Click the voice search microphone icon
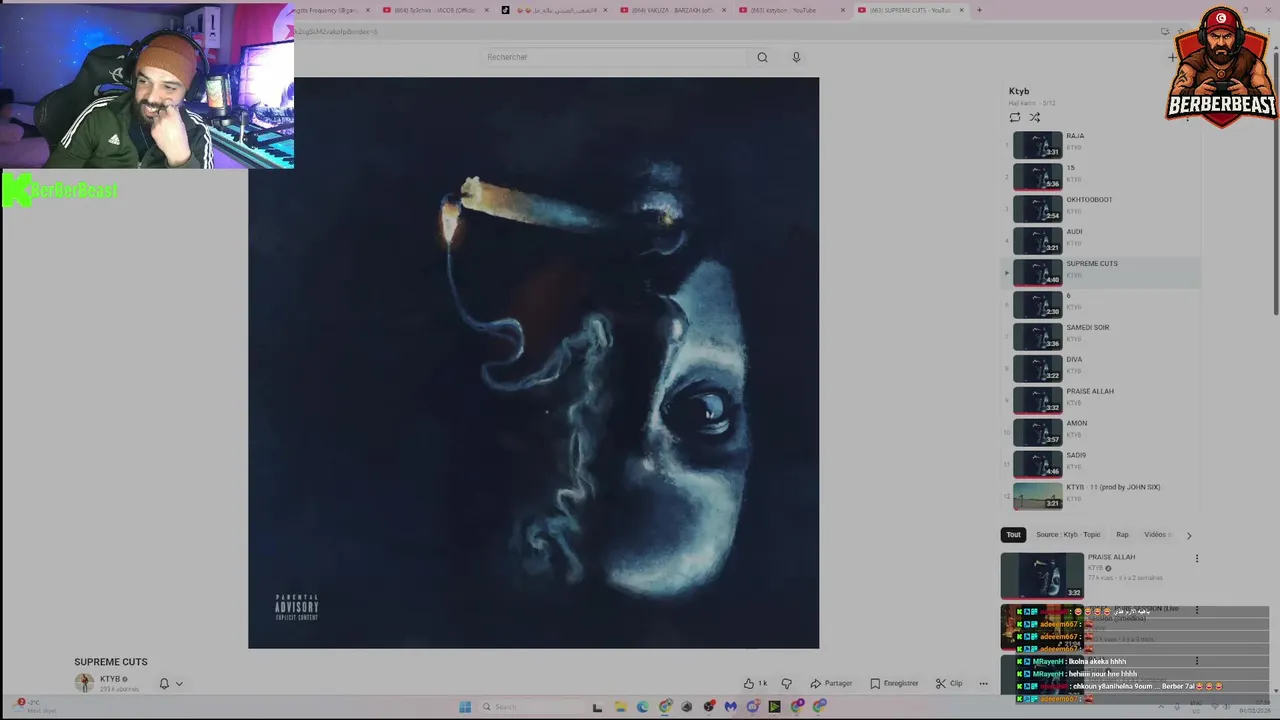The width and height of the screenshot is (1280, 720). [796, 57]
